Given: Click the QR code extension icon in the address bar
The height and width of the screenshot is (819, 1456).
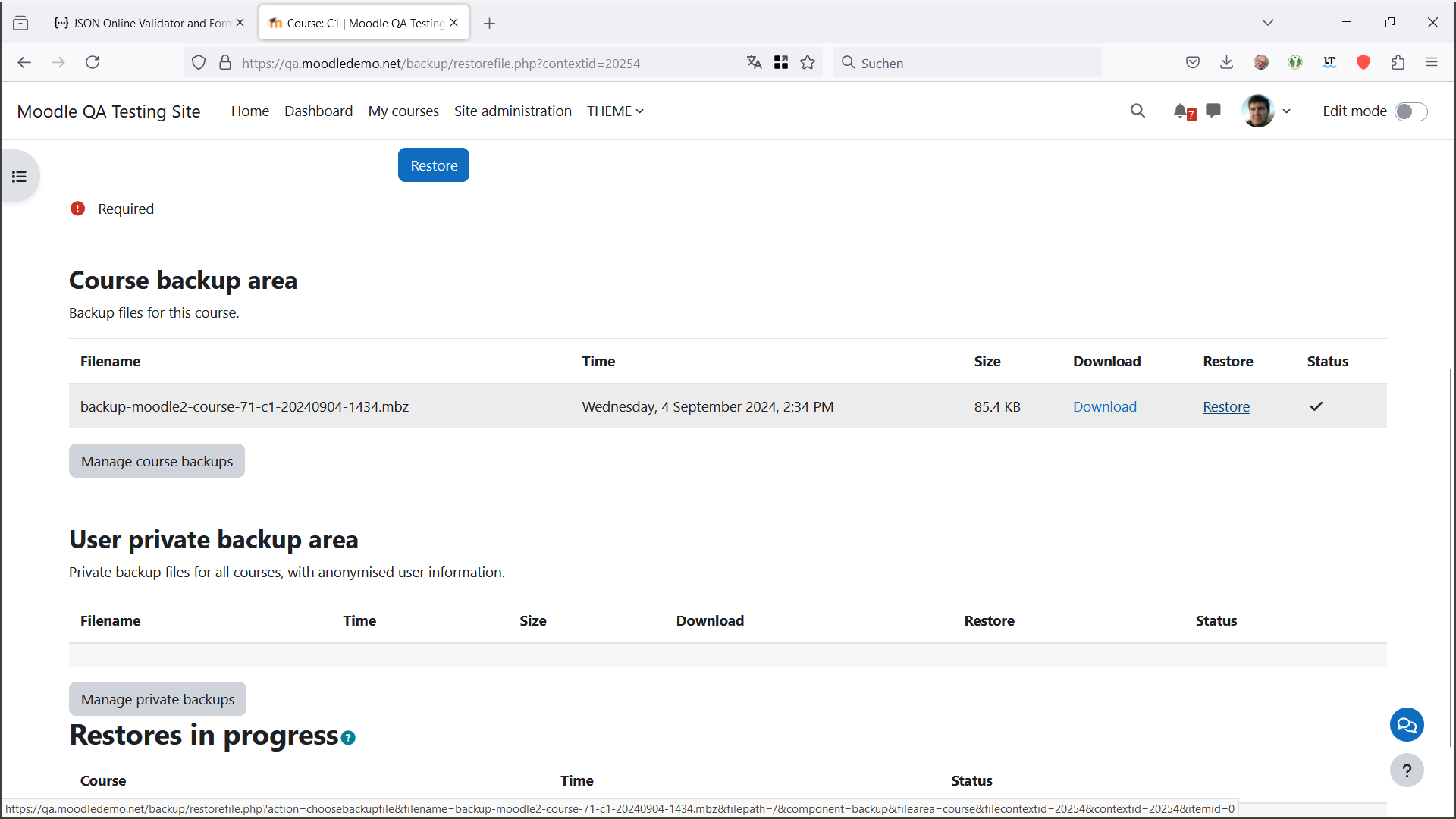Looking at the screenshot, I should 781,63.
